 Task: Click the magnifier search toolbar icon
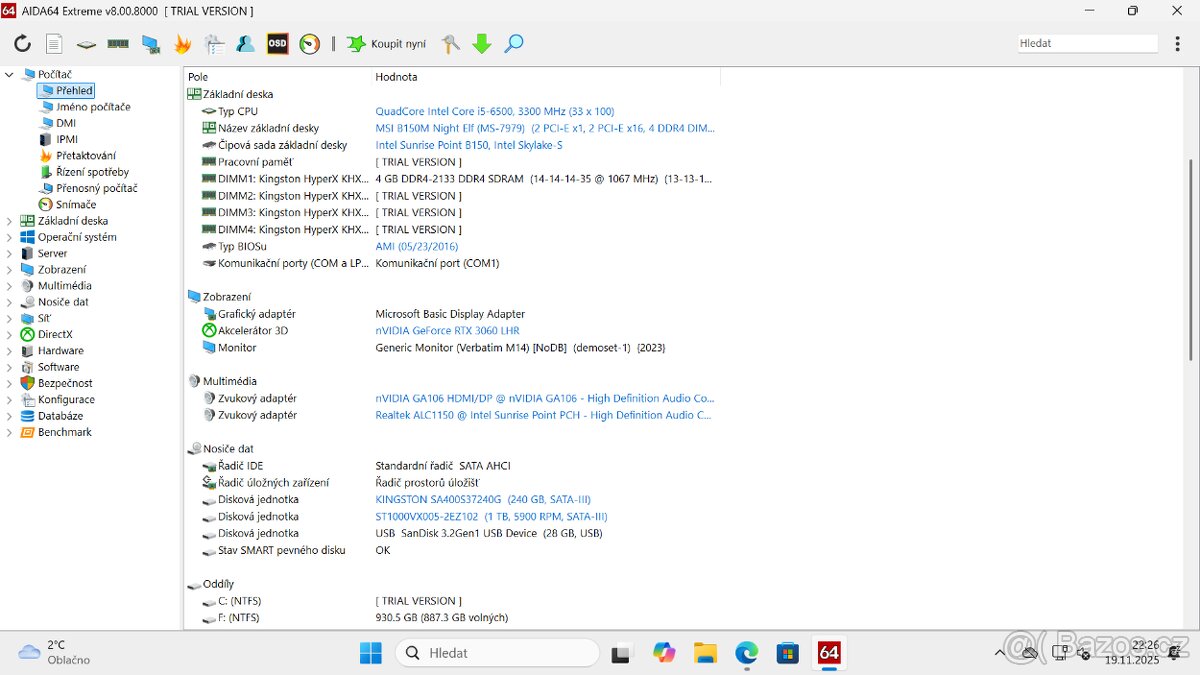click(x=514, y=44)
